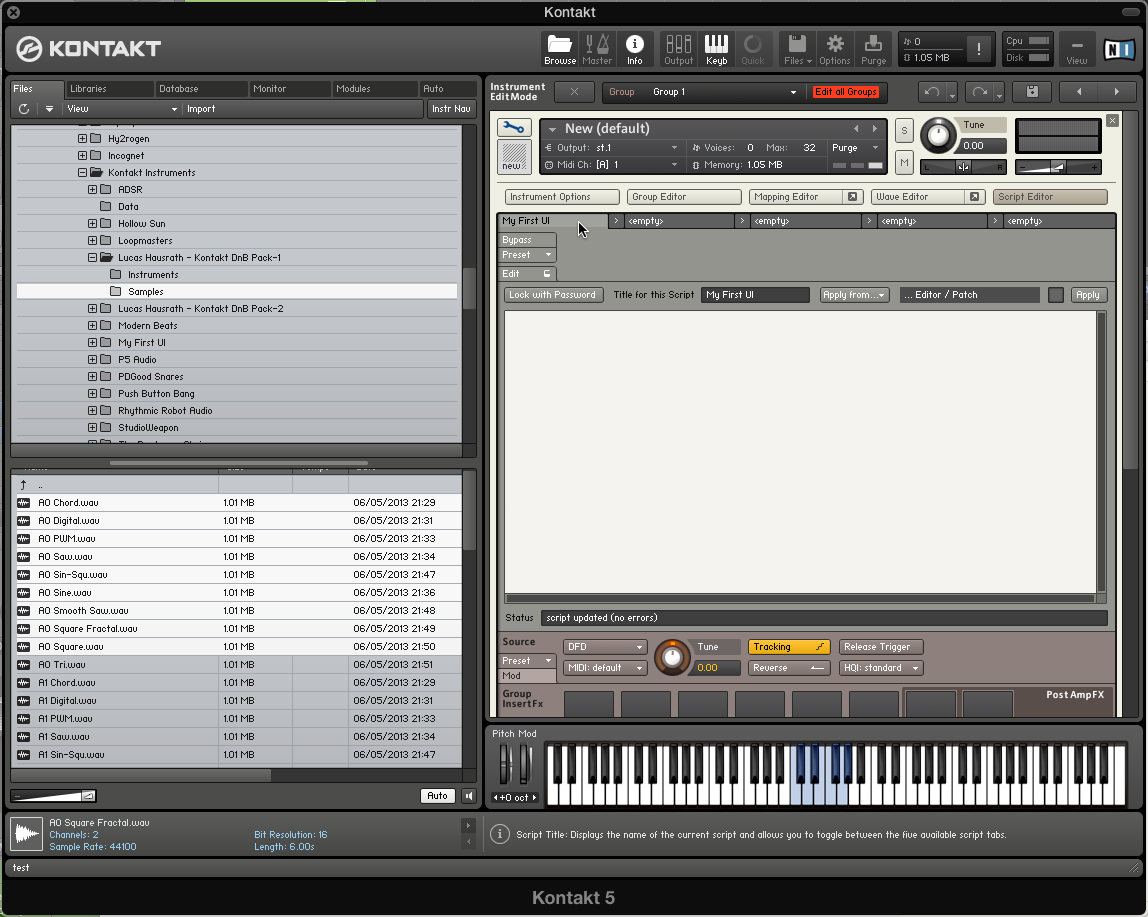Image resolution: width=1148 pixels, height=917 pixels.
Task: Open the DFD source mode dropdown
Action: [x=605, y=647]
